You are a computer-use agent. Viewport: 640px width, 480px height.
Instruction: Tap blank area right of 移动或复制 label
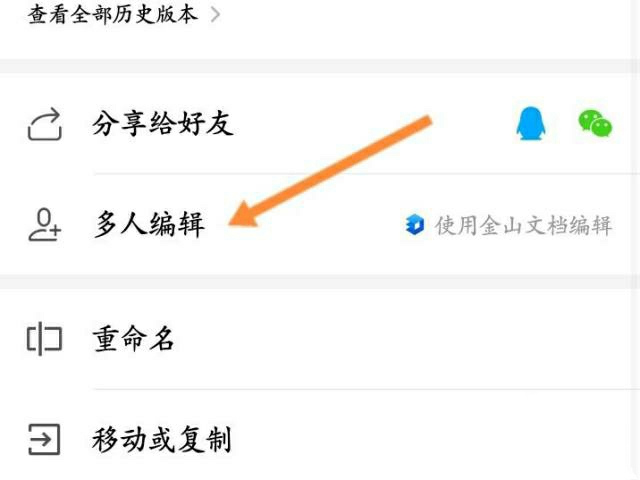click(431, 440)
